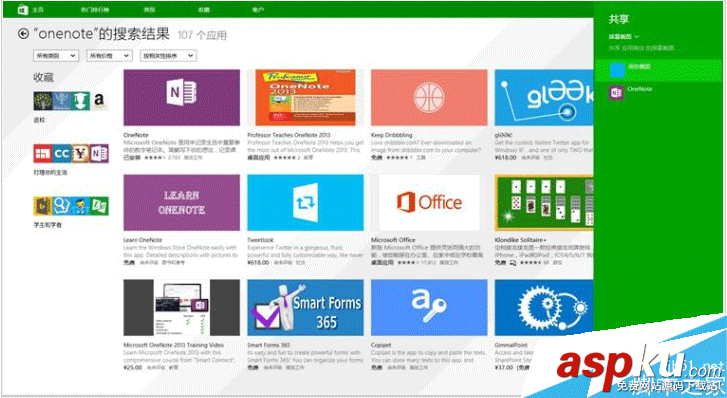Open OneNote 2013 Training Video tile

(x=182, y=308)
